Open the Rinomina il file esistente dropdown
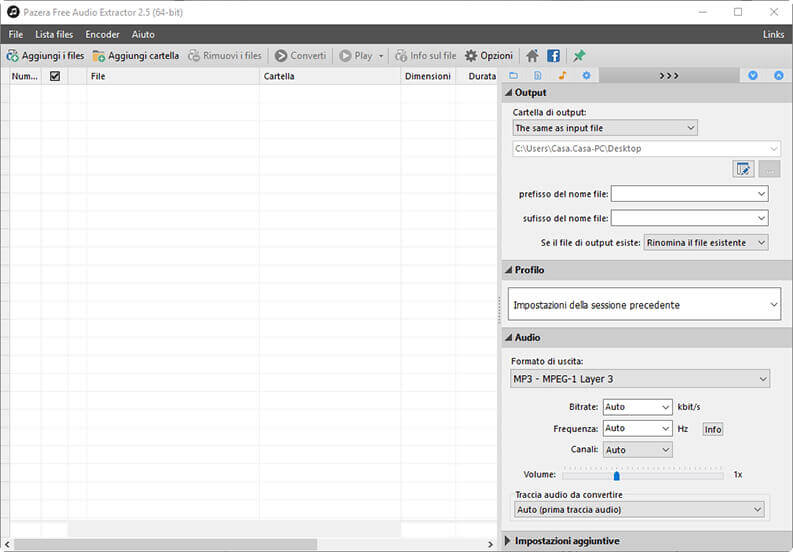 pyautogui.click(x=706, y=243)
